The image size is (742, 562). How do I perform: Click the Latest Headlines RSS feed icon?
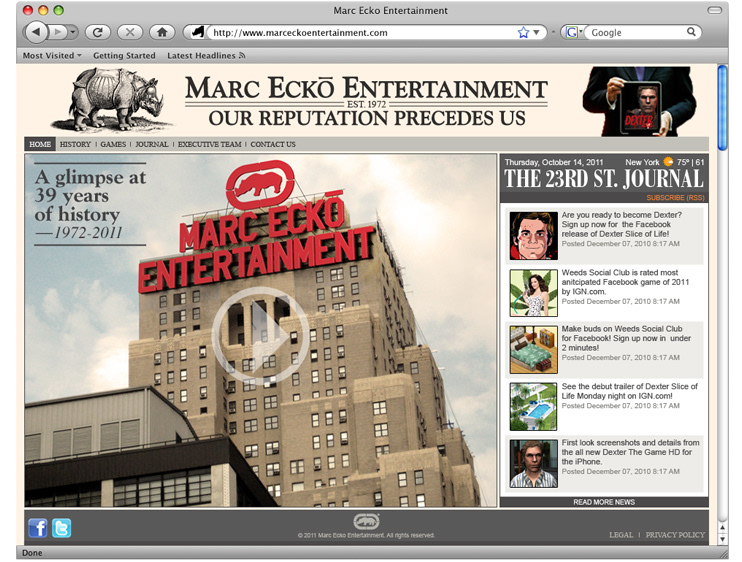[x=242, y=55]
